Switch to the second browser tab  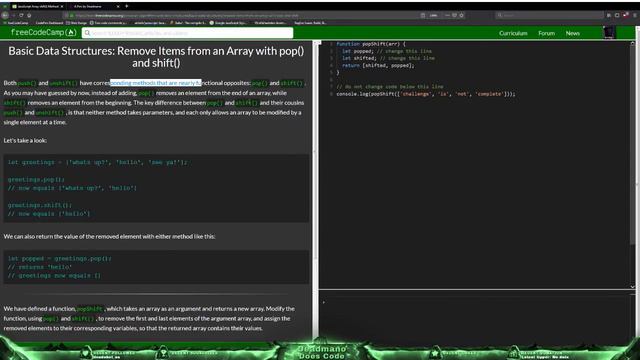[94, 7]
